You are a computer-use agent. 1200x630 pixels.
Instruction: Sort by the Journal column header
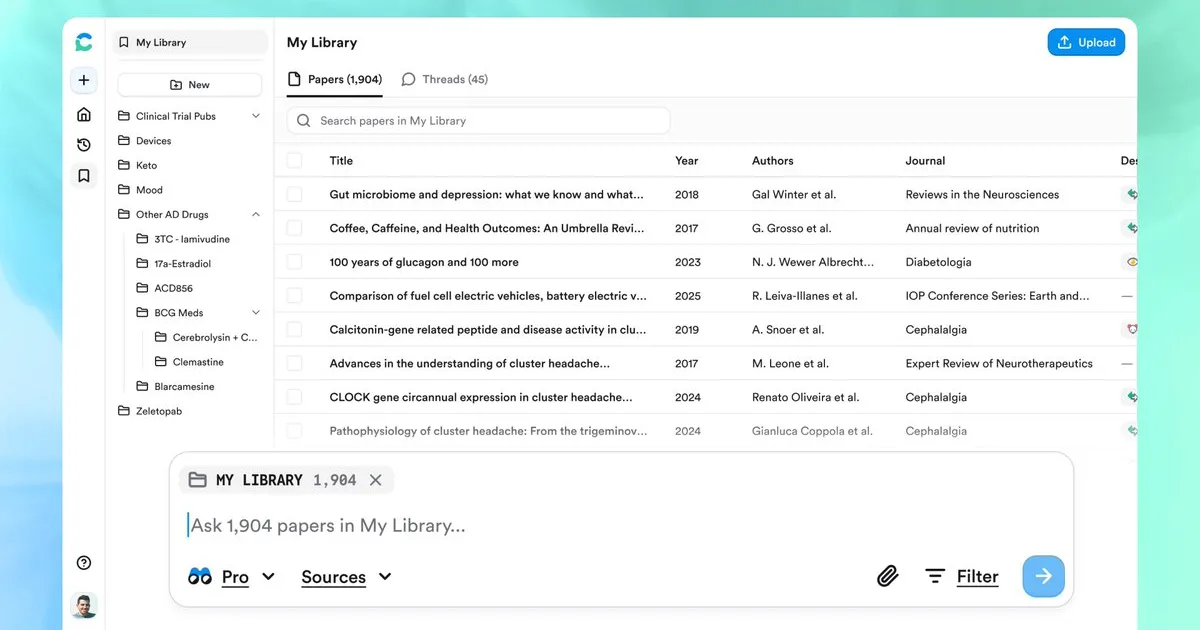click(x=925, y=160)
